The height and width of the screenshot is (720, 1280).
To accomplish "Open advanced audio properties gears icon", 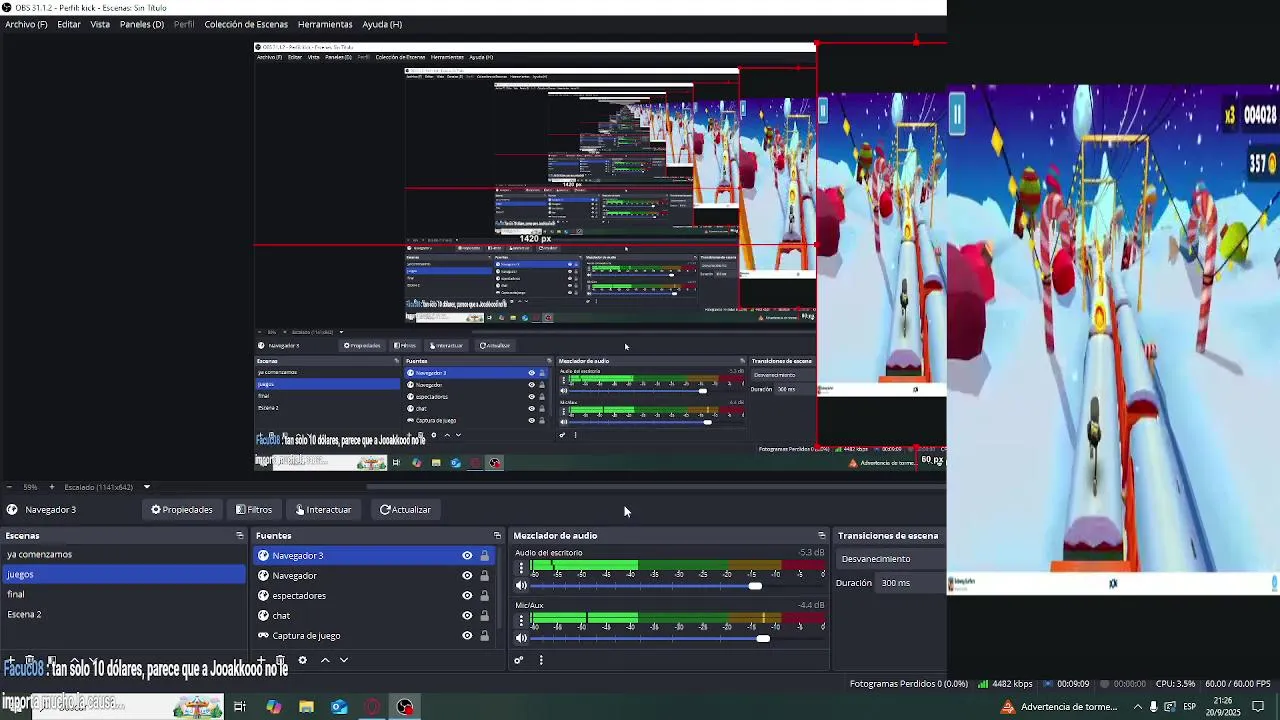I will [x=518, y=660].
